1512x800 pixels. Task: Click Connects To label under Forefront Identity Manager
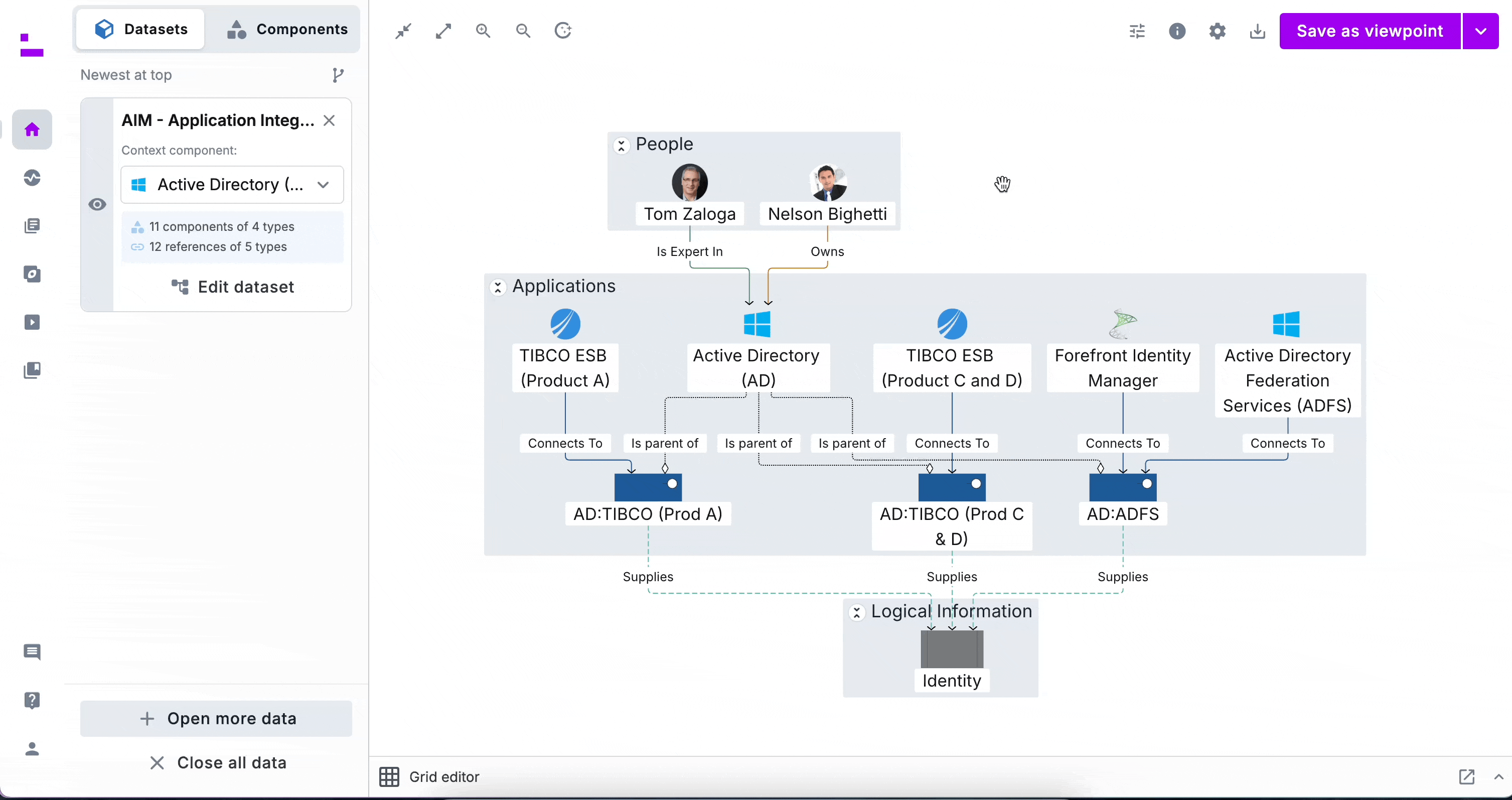(x=1123, y=444)
